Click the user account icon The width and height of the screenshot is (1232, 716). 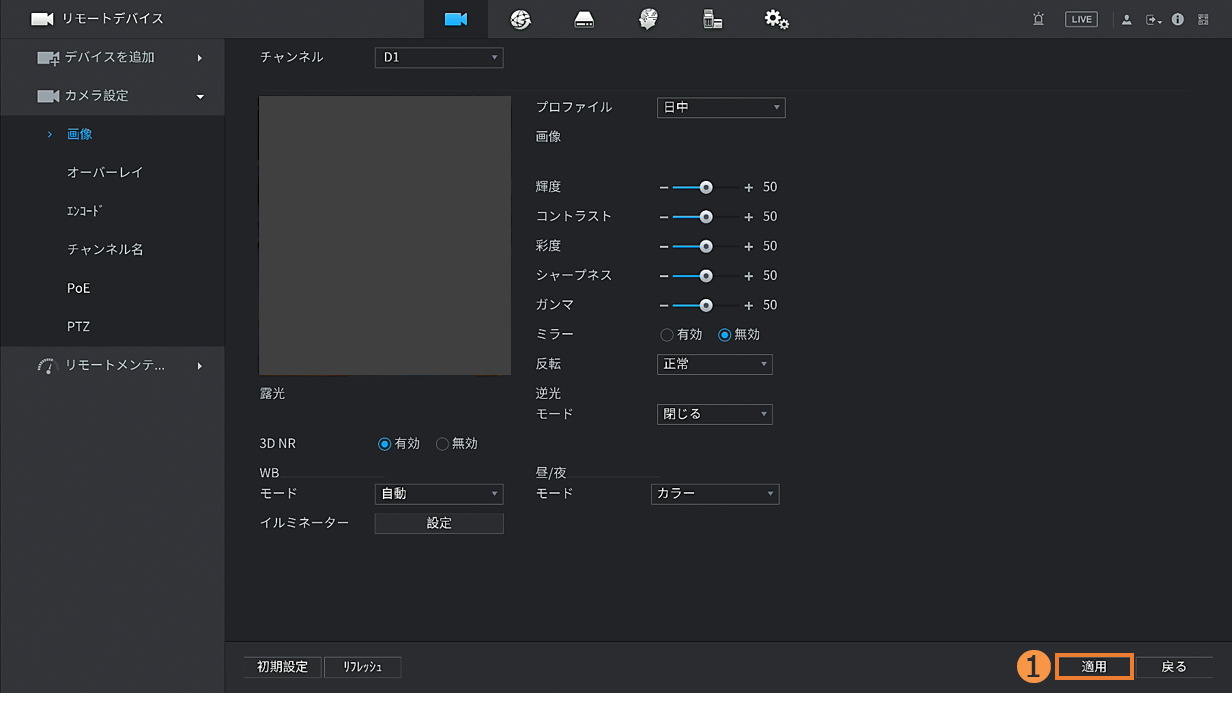1127,19
